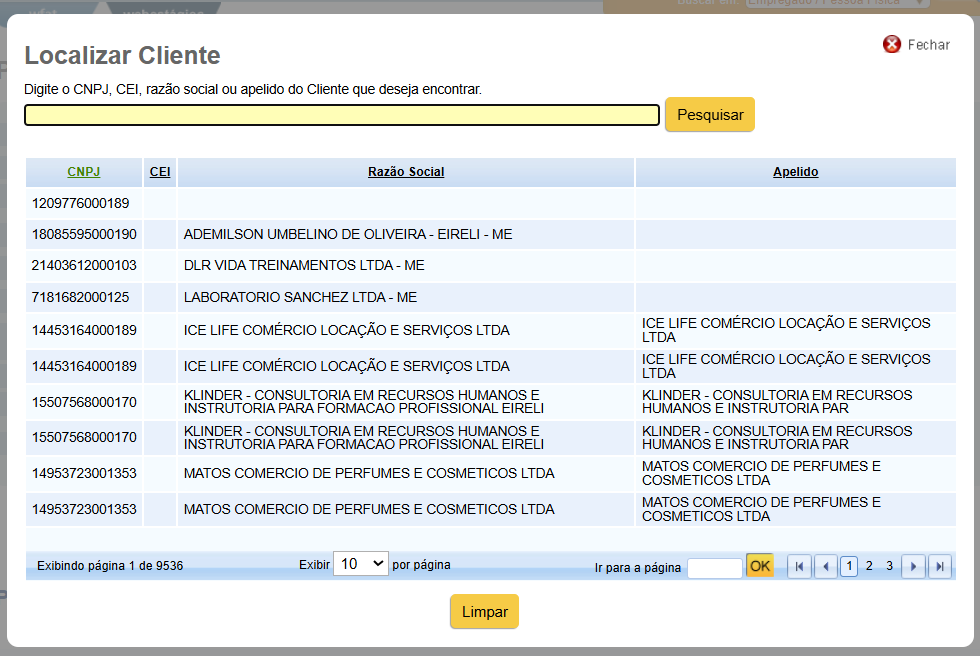The image size is (980, 656).
Task: Sort table by Apelido column header
Action: [796, 172]
